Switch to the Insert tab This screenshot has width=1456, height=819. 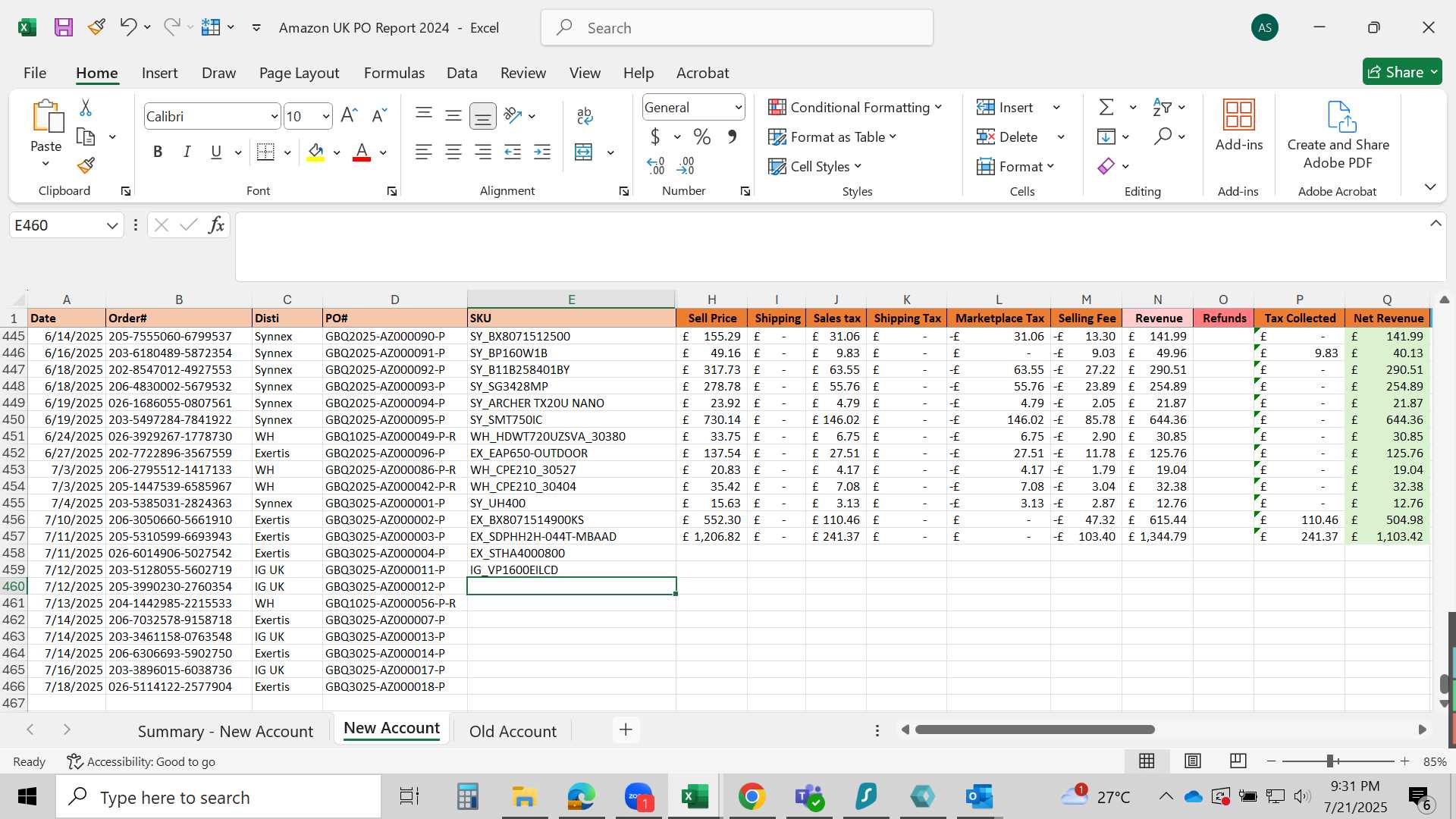pos(159,73)
